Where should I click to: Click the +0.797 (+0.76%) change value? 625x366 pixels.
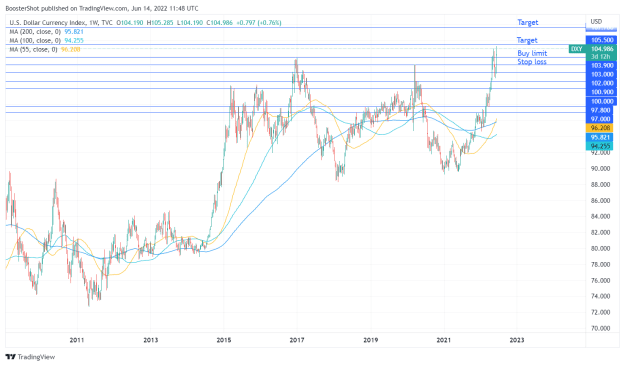259,23
